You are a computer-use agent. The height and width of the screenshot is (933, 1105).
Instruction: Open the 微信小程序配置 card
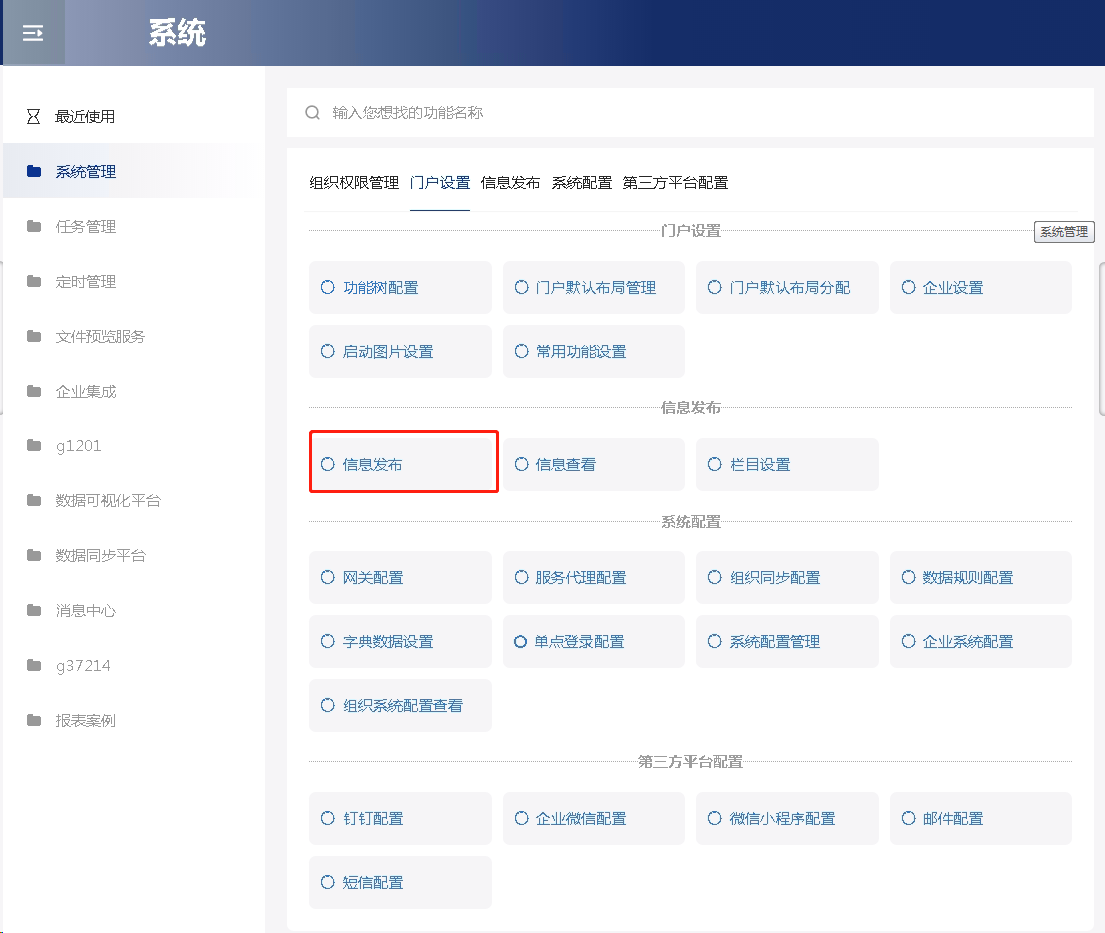click(786, 819)
